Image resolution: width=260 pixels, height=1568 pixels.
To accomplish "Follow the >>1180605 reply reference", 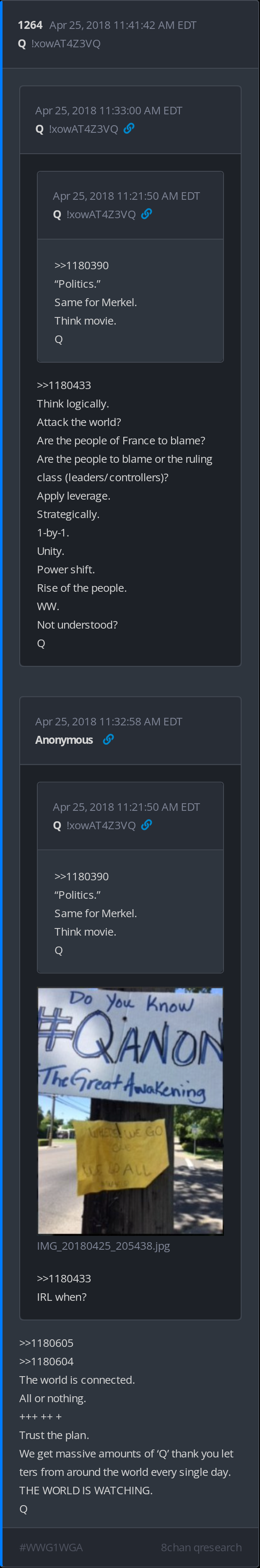I will pyautogui.click(x=46, y=1342).
